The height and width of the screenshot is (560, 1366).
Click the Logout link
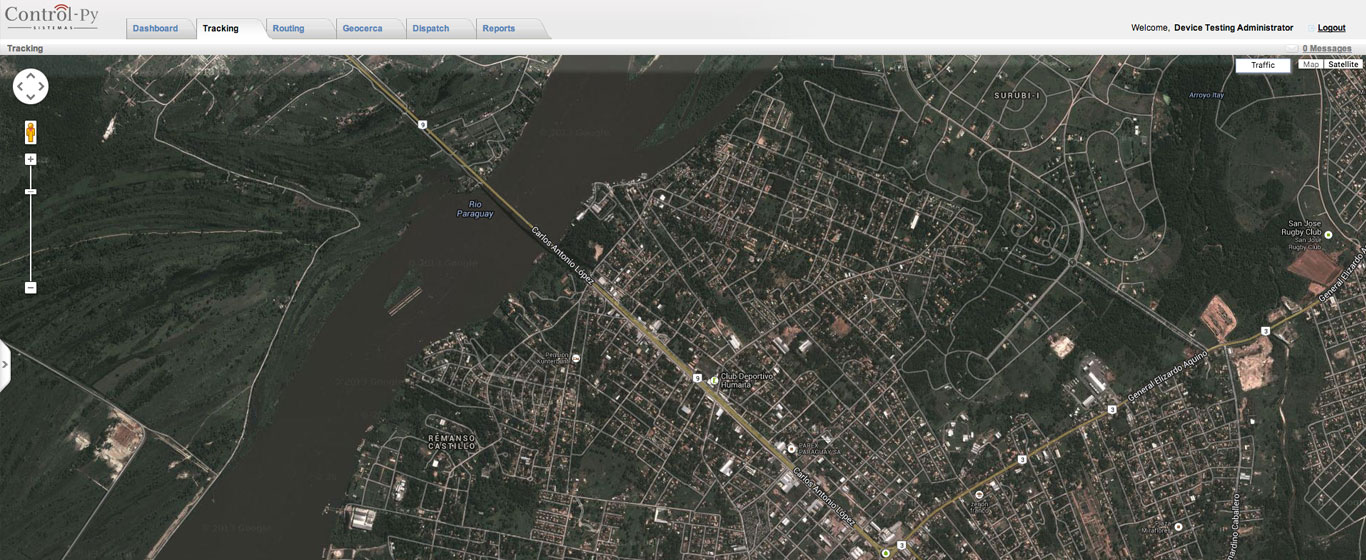point(1331,28)
